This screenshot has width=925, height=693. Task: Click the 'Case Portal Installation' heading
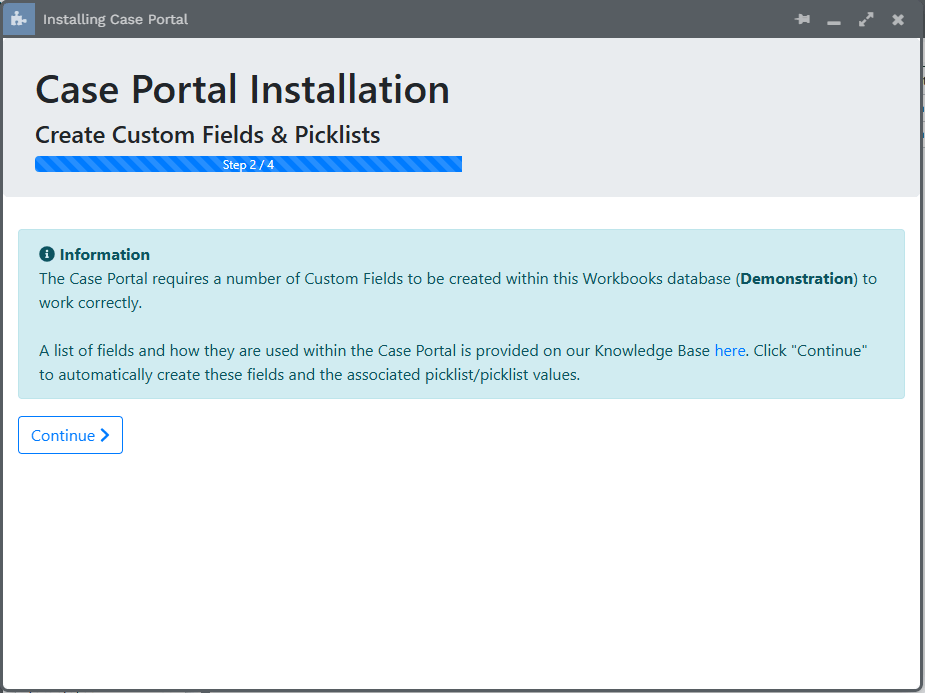[x=242, y=90]
